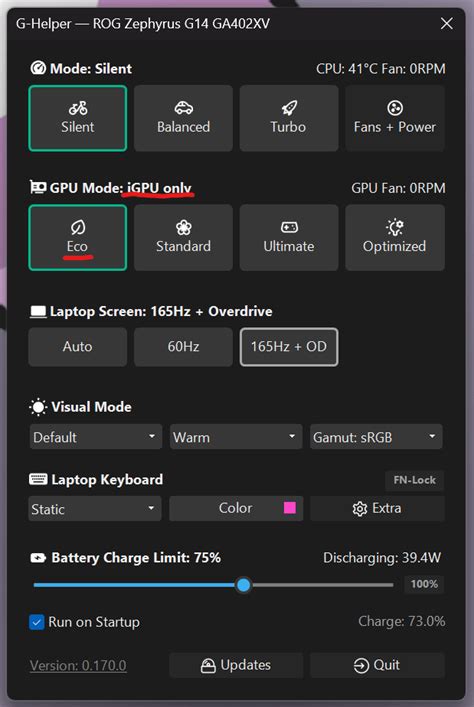Click the keyboard icon beside Laptop Keyboard
The width and height of the screenshot is (474, 707).
point(38,479)
